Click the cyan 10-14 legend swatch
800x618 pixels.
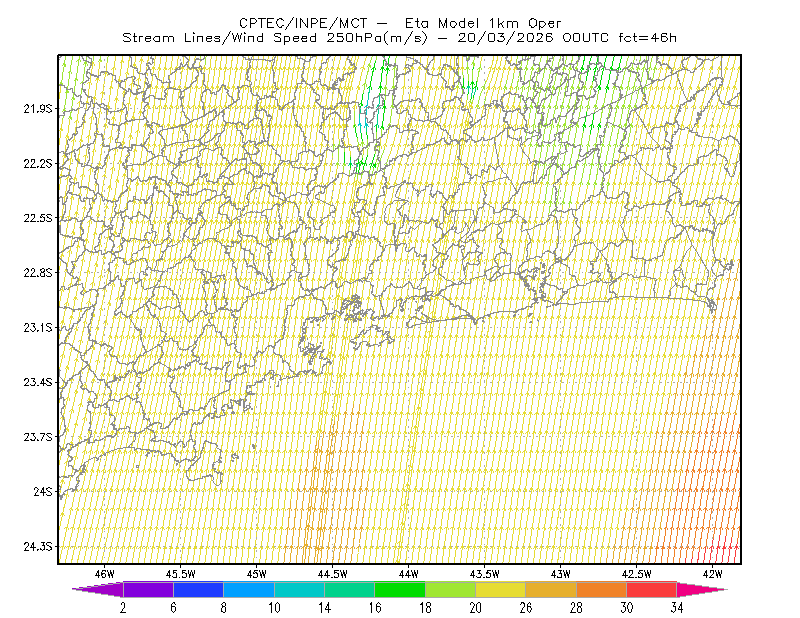point(299,589)
